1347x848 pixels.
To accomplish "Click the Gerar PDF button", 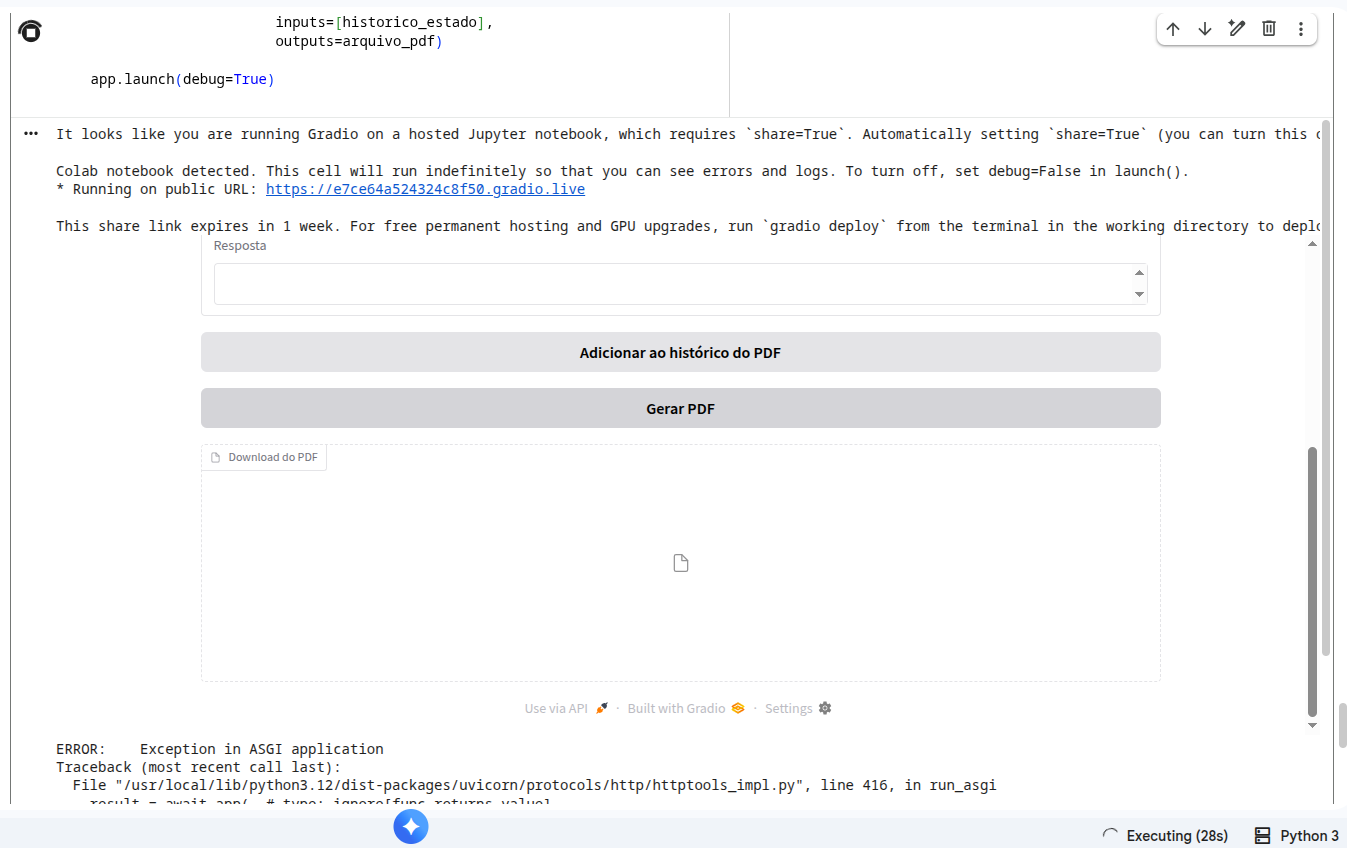I will [x=681, y=408].
